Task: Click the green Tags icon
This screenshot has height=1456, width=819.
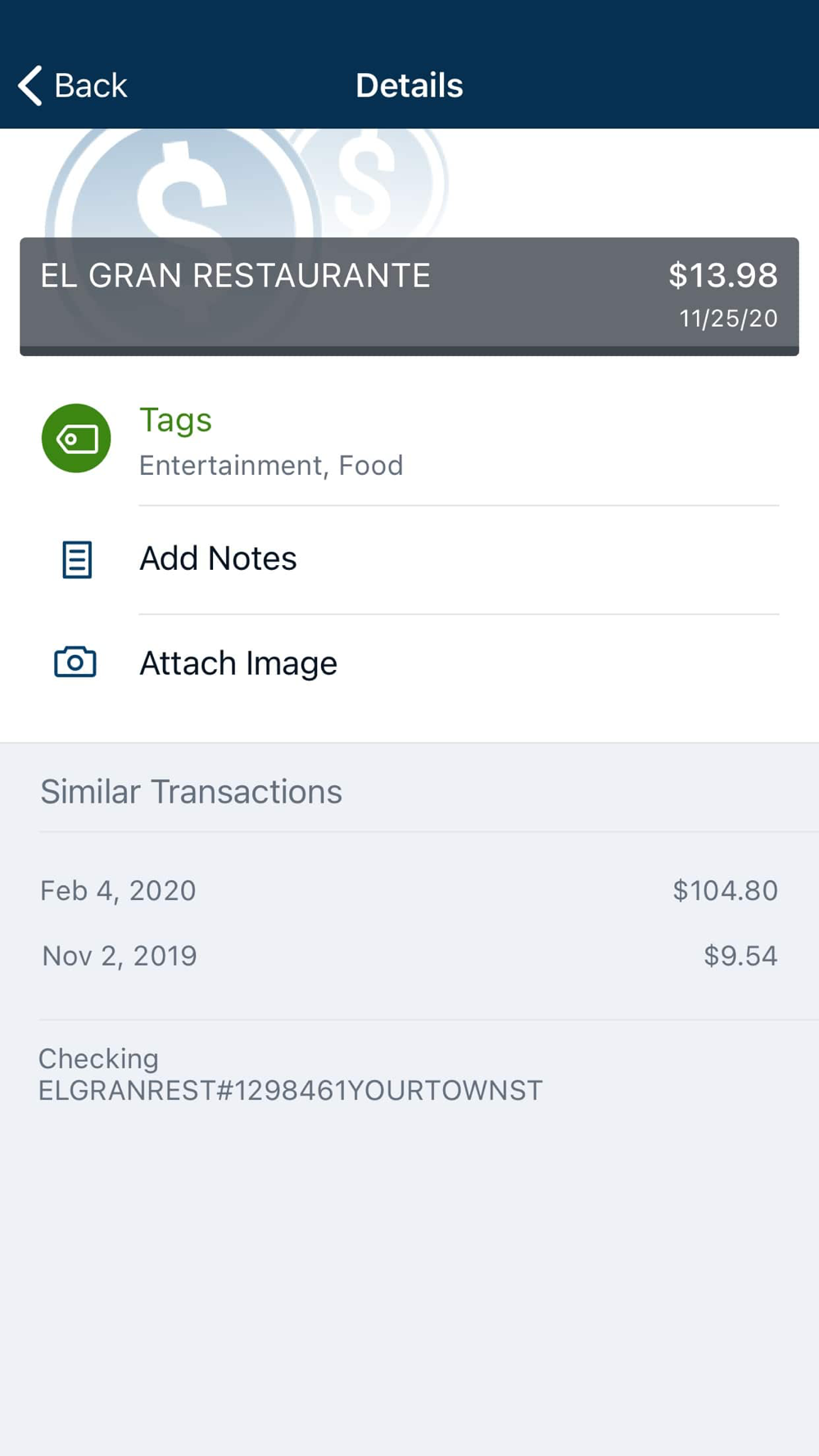Action: point(76,438)
